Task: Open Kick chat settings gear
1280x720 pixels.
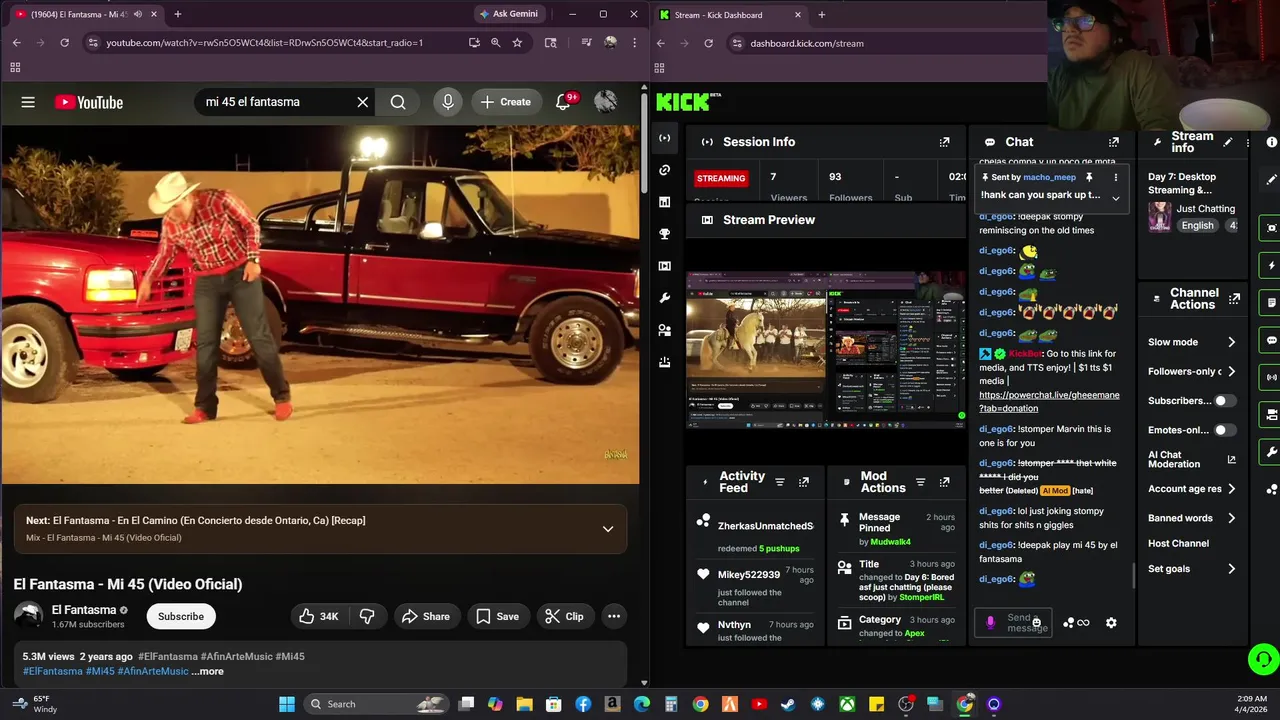Action: coord(1111,623)
